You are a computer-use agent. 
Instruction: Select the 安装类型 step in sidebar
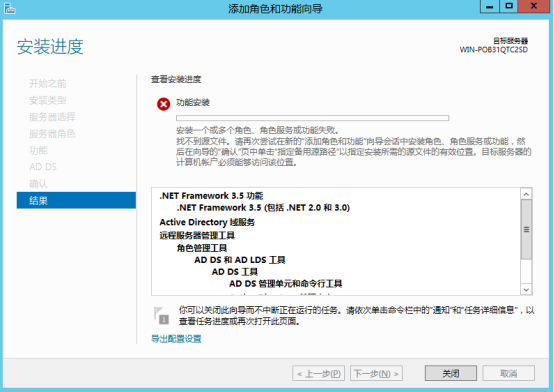[x=48, y=100]
